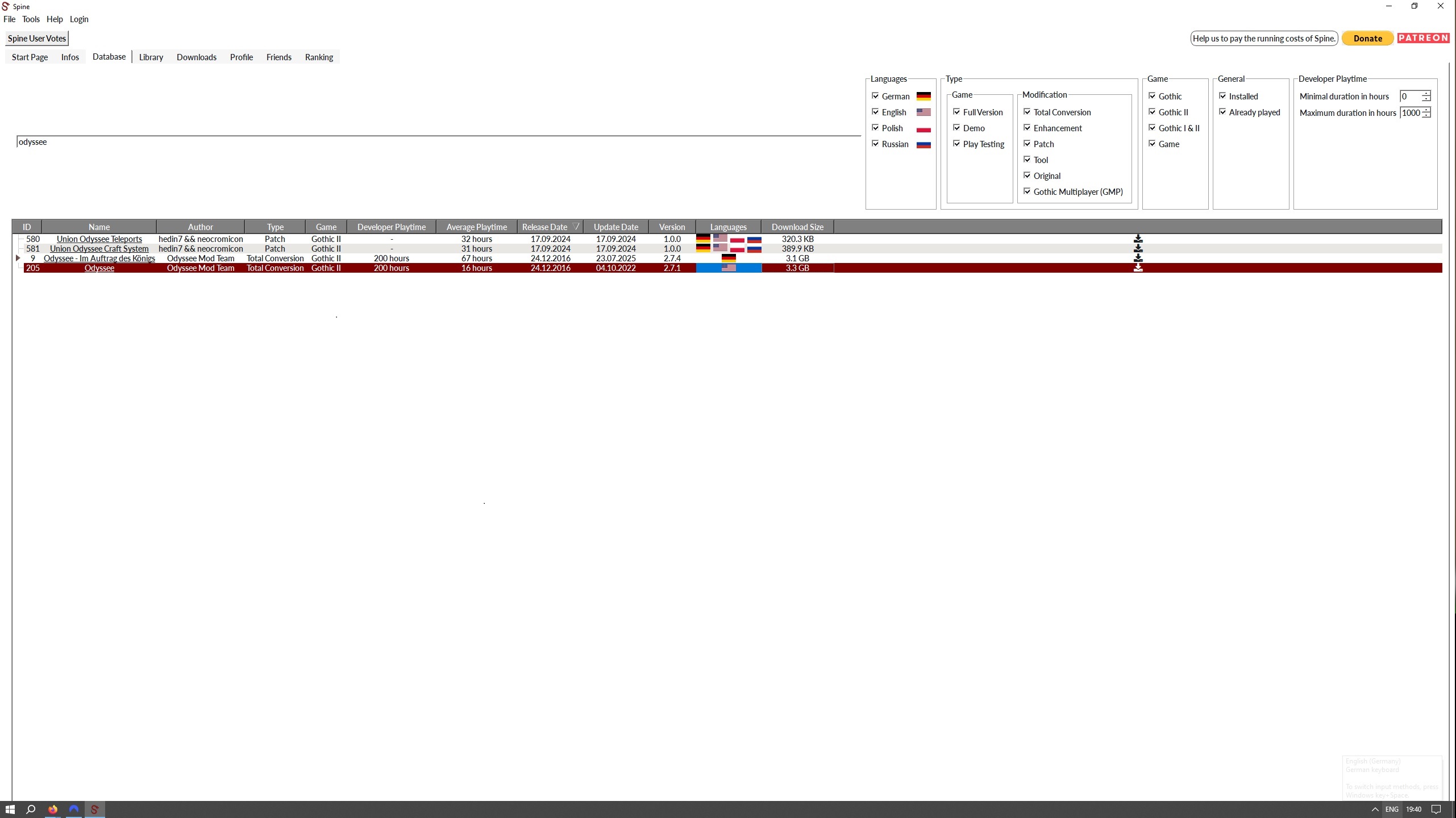Switch to the Profile tab

click(242, 57)
